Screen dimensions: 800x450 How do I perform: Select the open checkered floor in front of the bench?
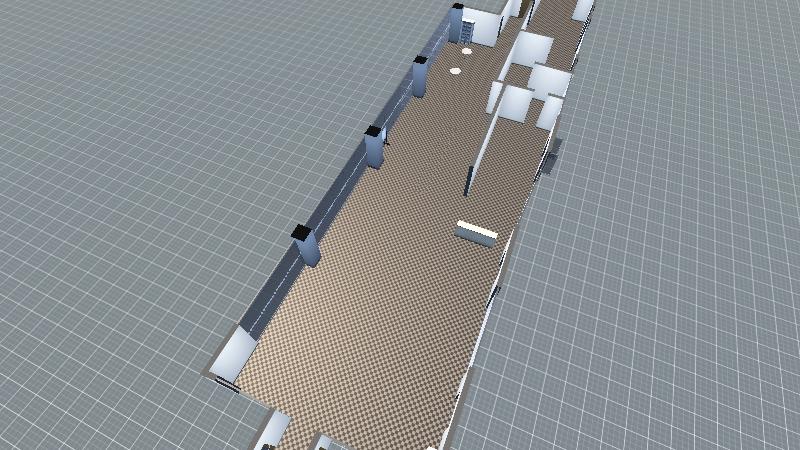click(400, 320)
